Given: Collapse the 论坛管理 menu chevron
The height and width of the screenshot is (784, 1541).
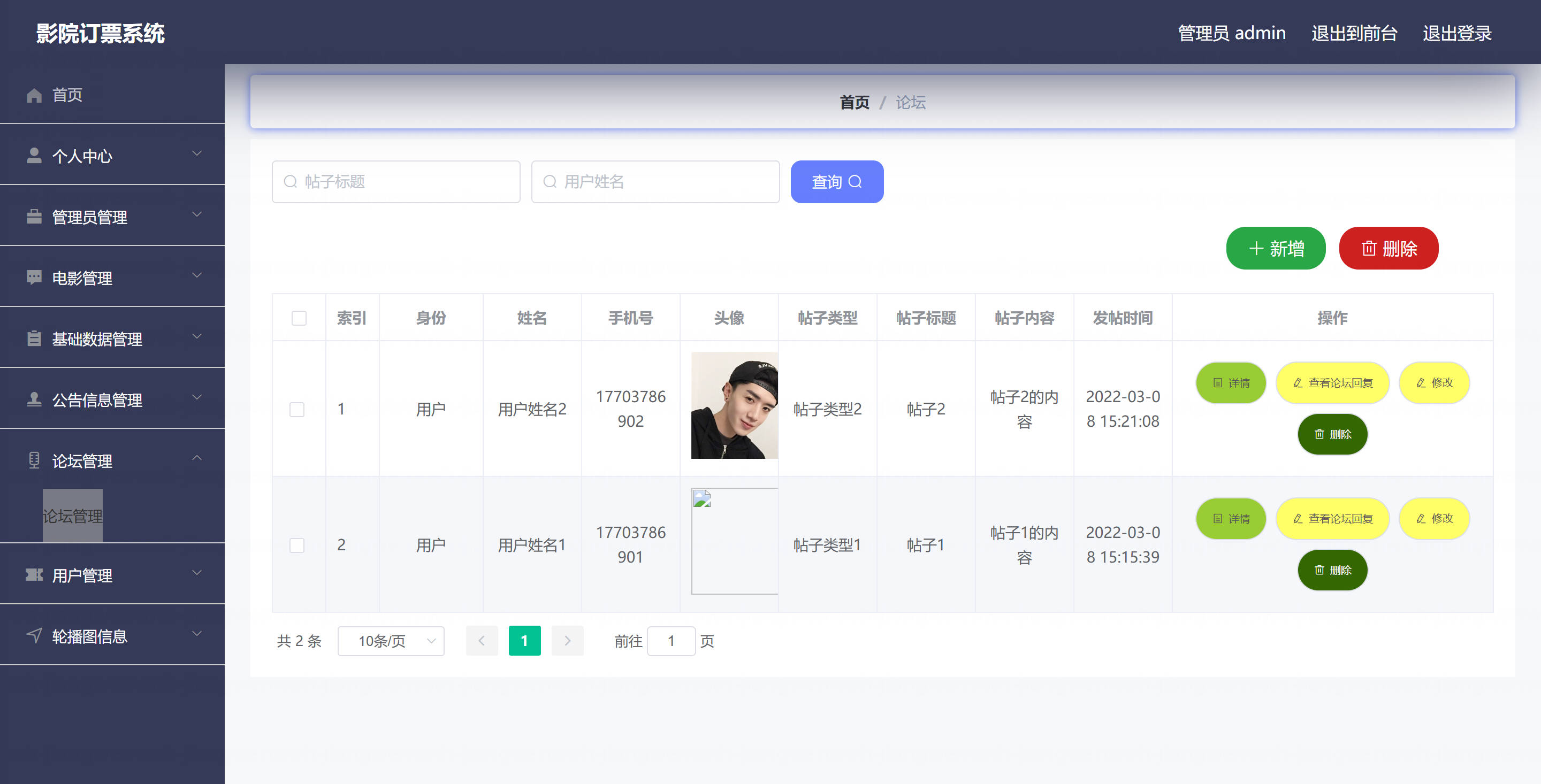Looking at the screenshot, I should pos(197,458).
